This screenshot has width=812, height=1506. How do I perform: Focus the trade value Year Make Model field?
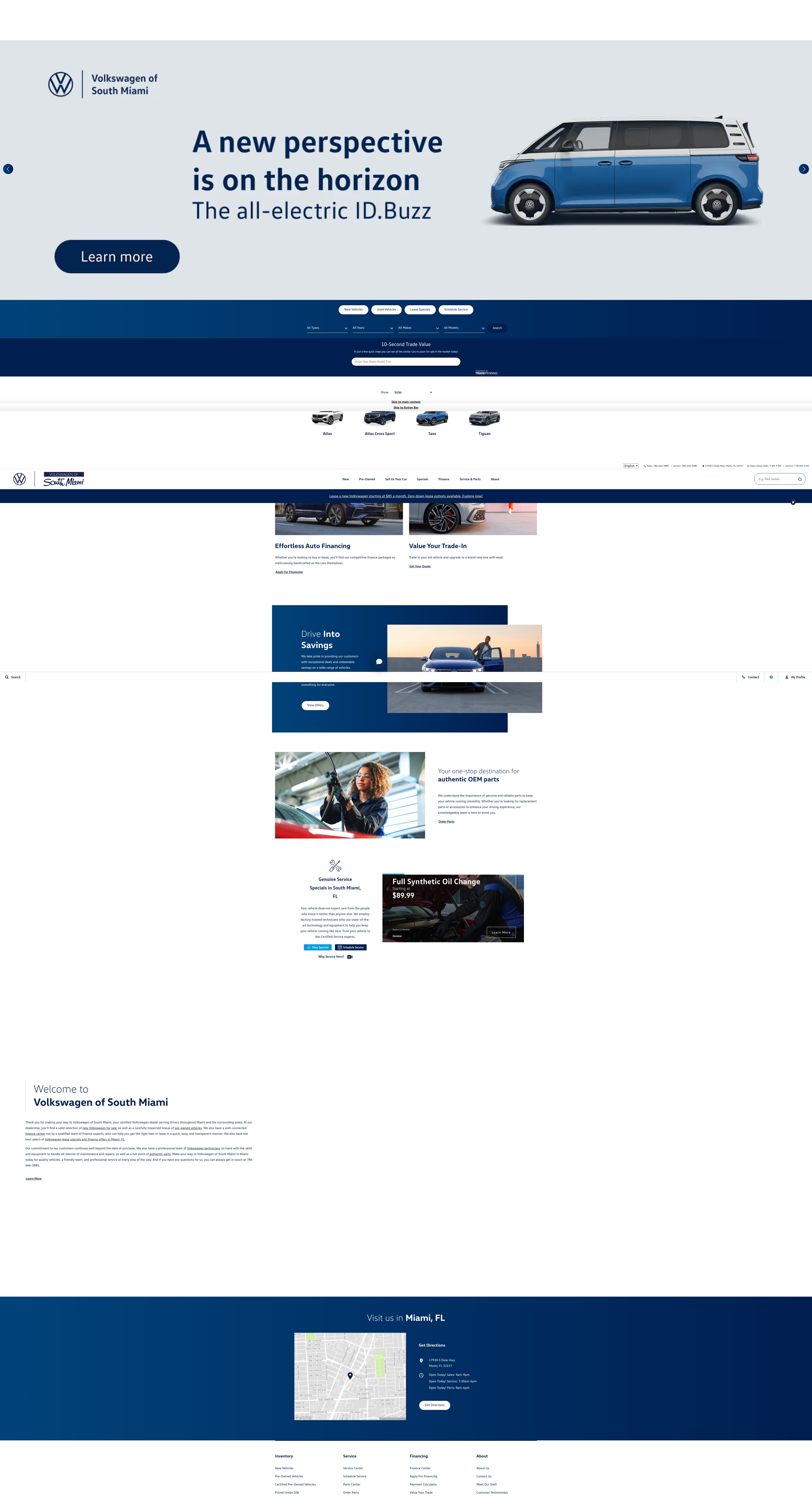pos(406,362)
